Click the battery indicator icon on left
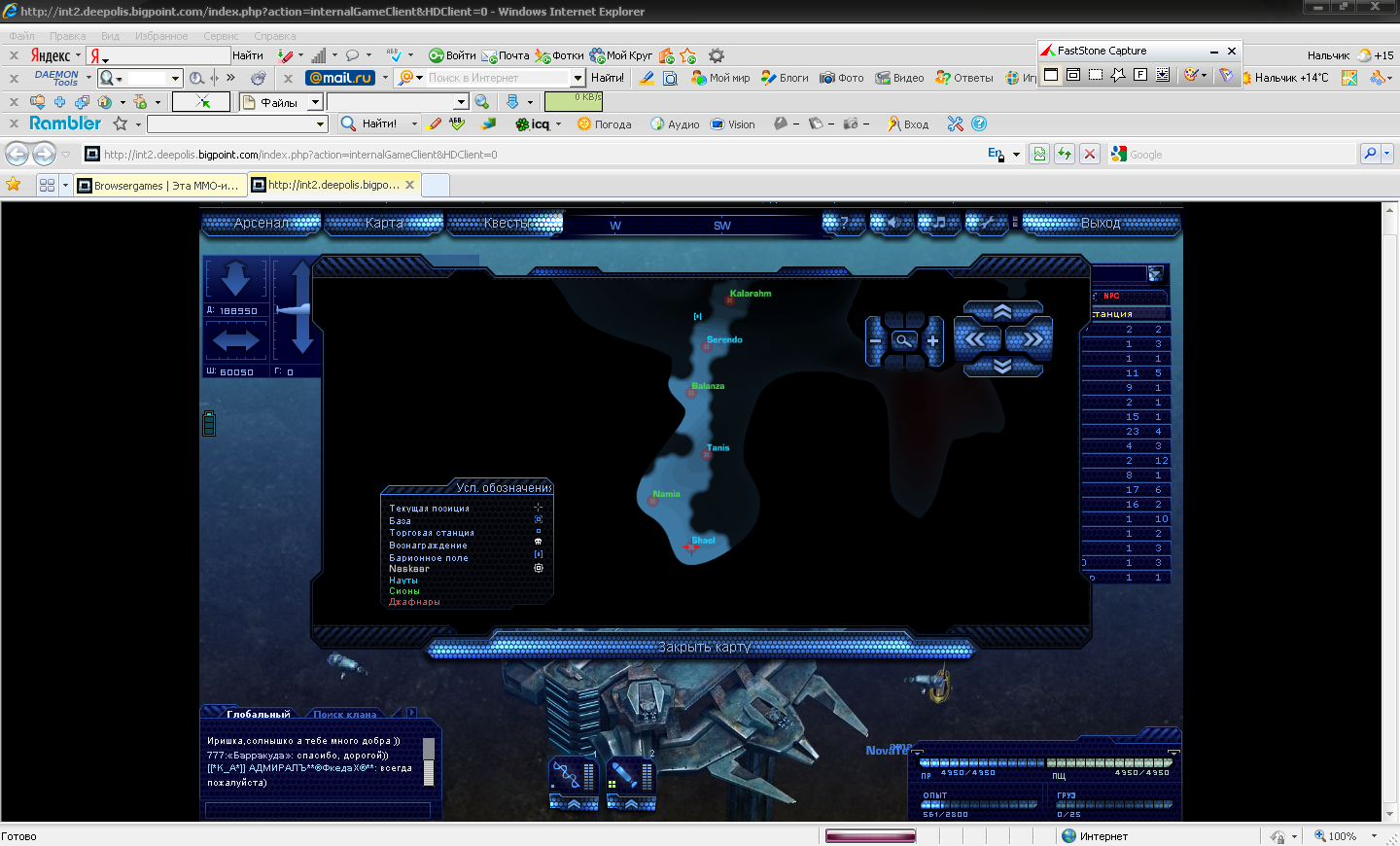This screenshot has height=846, width=1400. pyautogui.click(x=209, y=423)
